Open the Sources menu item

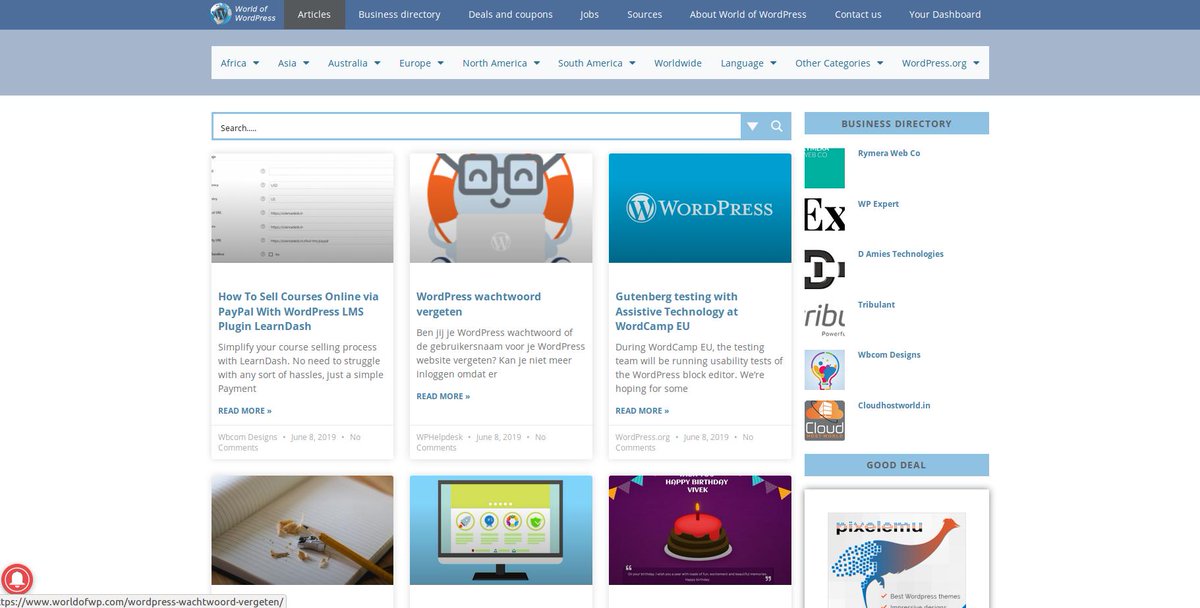[645, 14]
